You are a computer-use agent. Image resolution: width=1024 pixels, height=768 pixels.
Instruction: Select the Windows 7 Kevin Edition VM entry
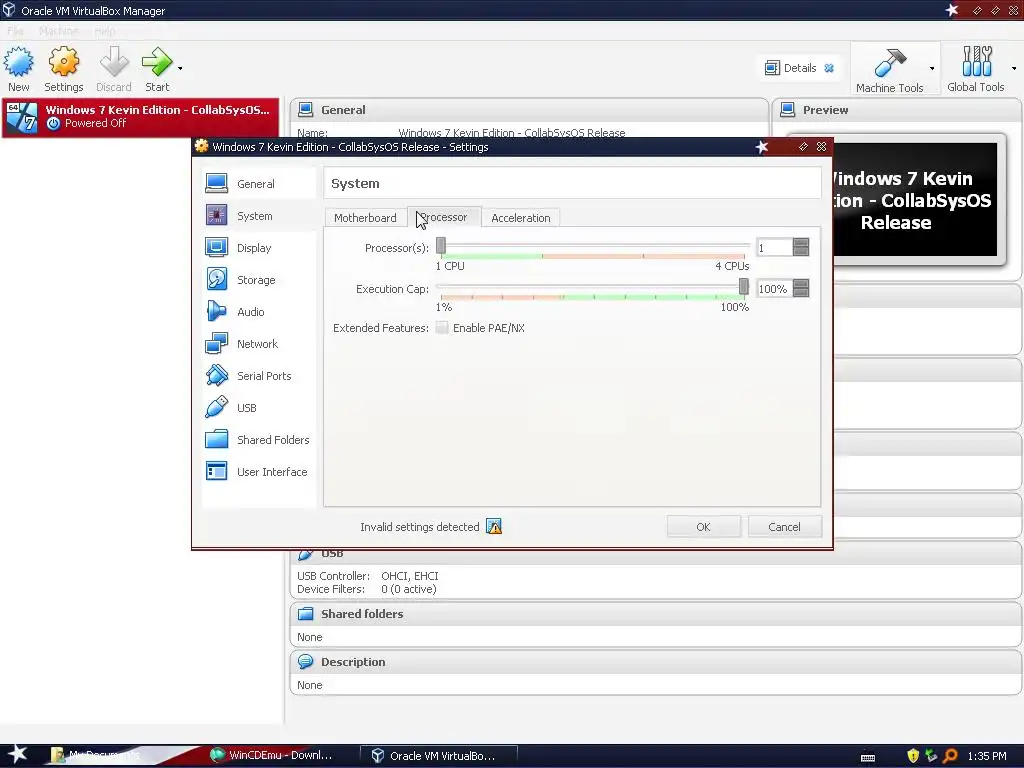(x=140, y=117)
